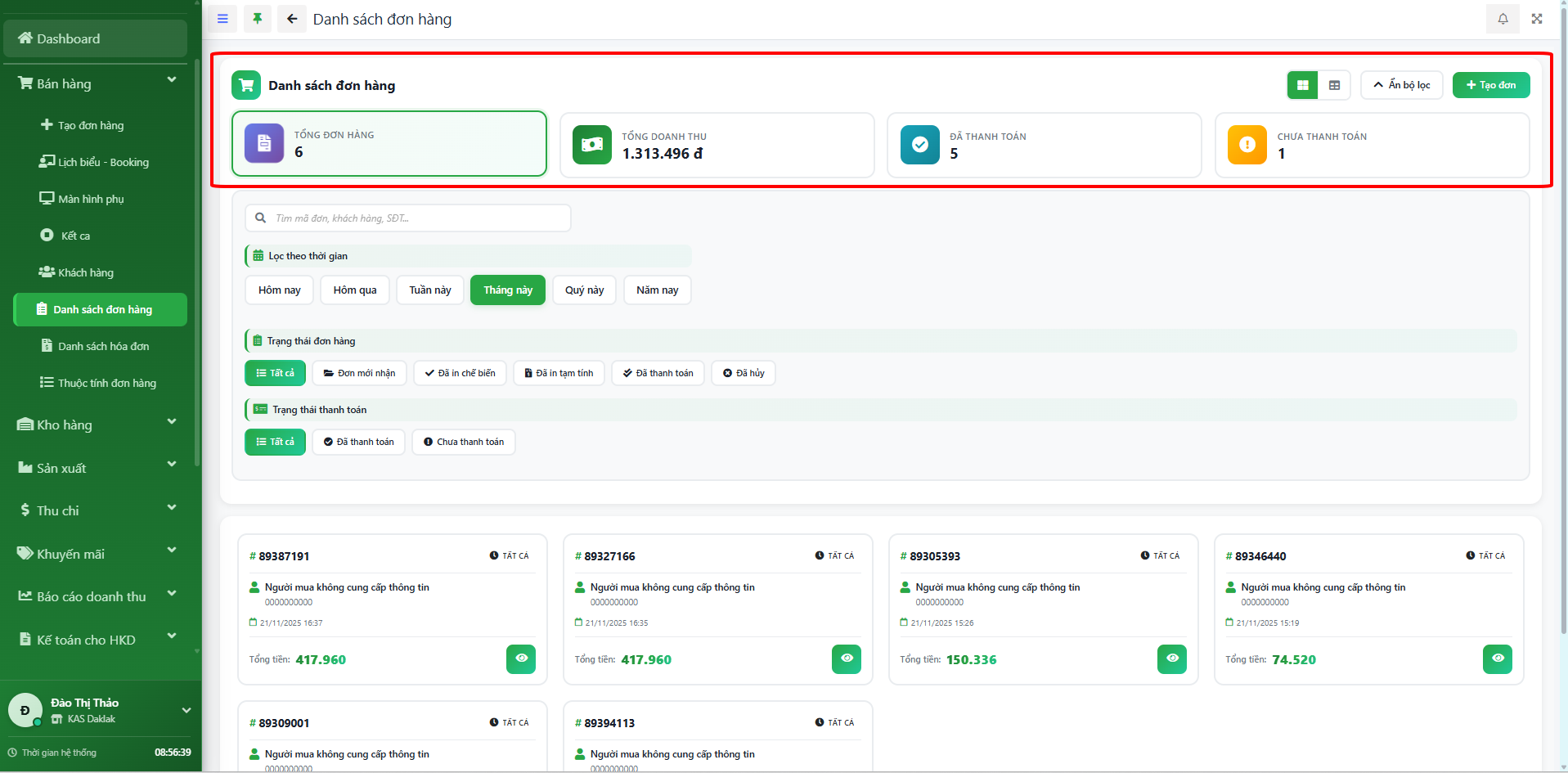The width and height of the screenshot is (1568, 773).
Task: Open Lịch biểu - Booking page
Action: [102, 162]
